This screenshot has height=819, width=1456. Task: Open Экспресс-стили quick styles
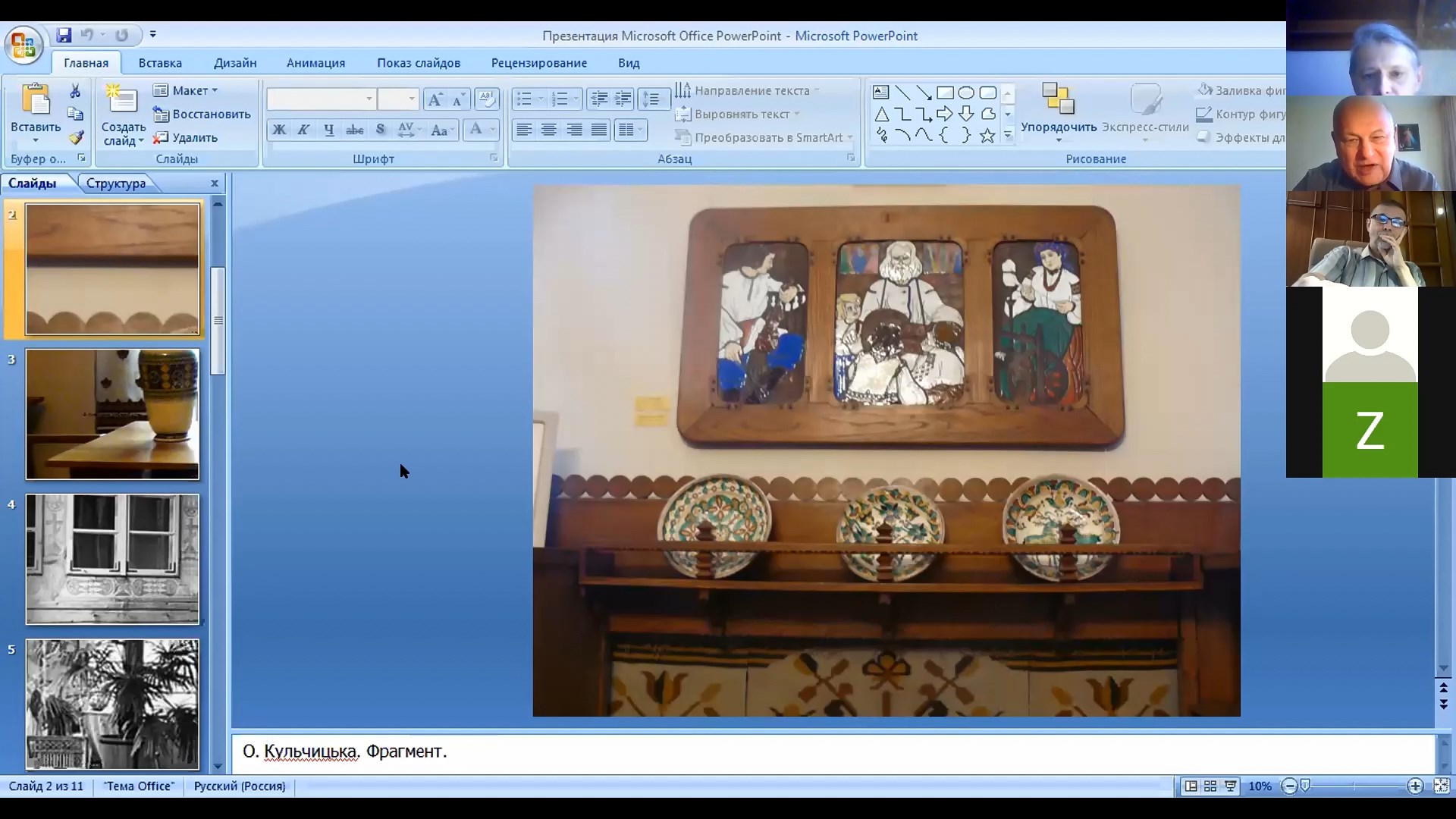click(1145, 112)
